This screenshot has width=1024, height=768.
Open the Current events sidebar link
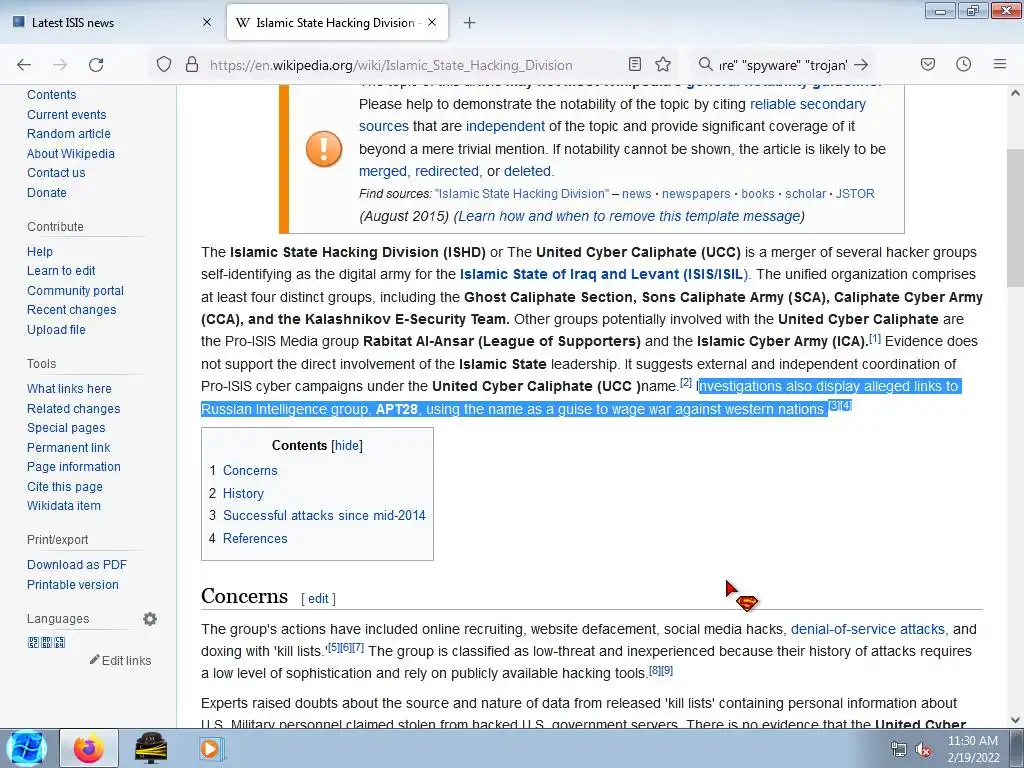coord(67,114)
